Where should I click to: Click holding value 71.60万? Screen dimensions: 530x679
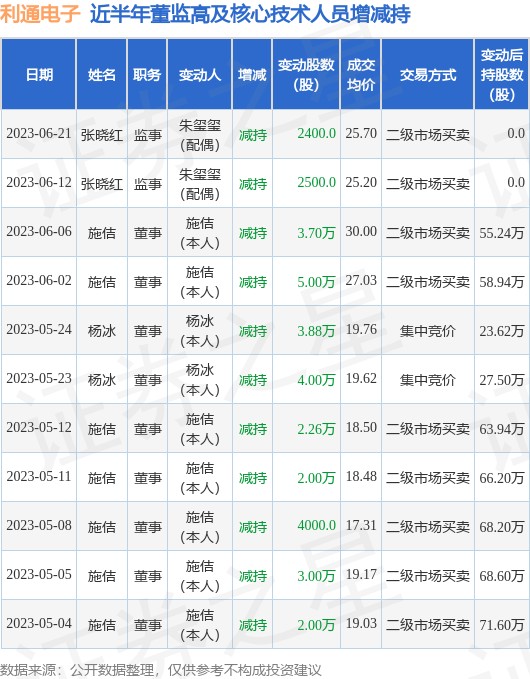502,624
